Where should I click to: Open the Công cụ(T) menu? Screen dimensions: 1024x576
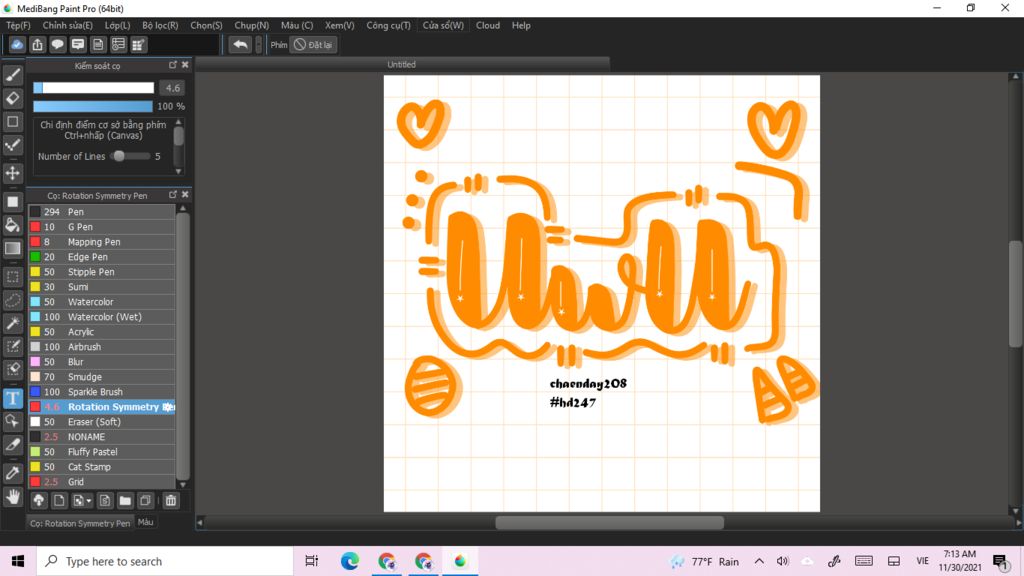[388, 25]
